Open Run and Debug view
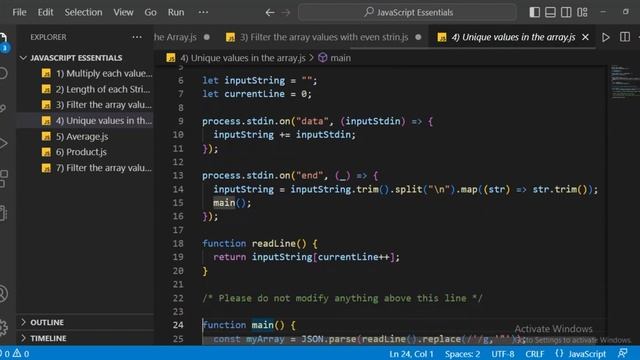The height and width of the screenshot is (360, 640). [x=3, y=143]
